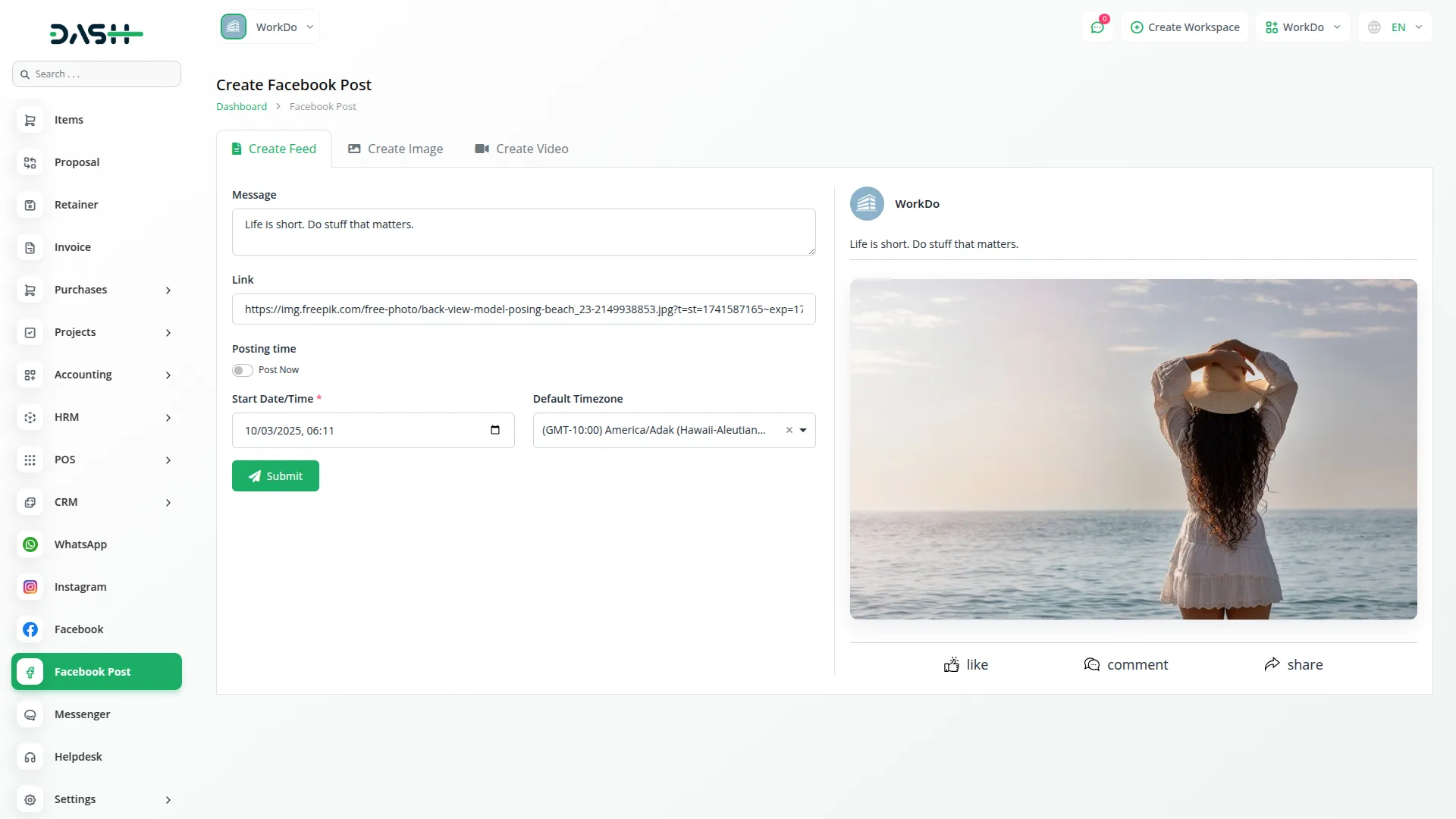The height and width of the screenshot is (819, 1456).
Task: Select the Facebook module icon
Action: 30,629
